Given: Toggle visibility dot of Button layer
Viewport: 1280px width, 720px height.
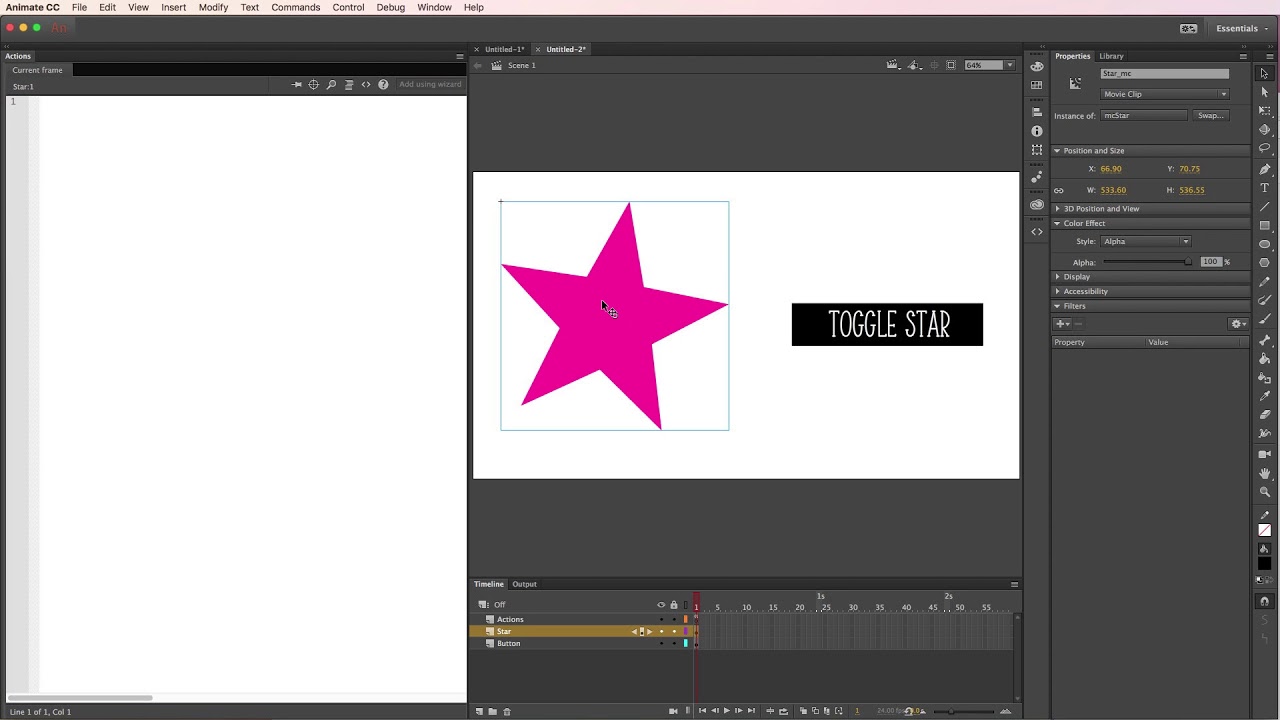Looking at the screenshot, I should click(661, 644).
